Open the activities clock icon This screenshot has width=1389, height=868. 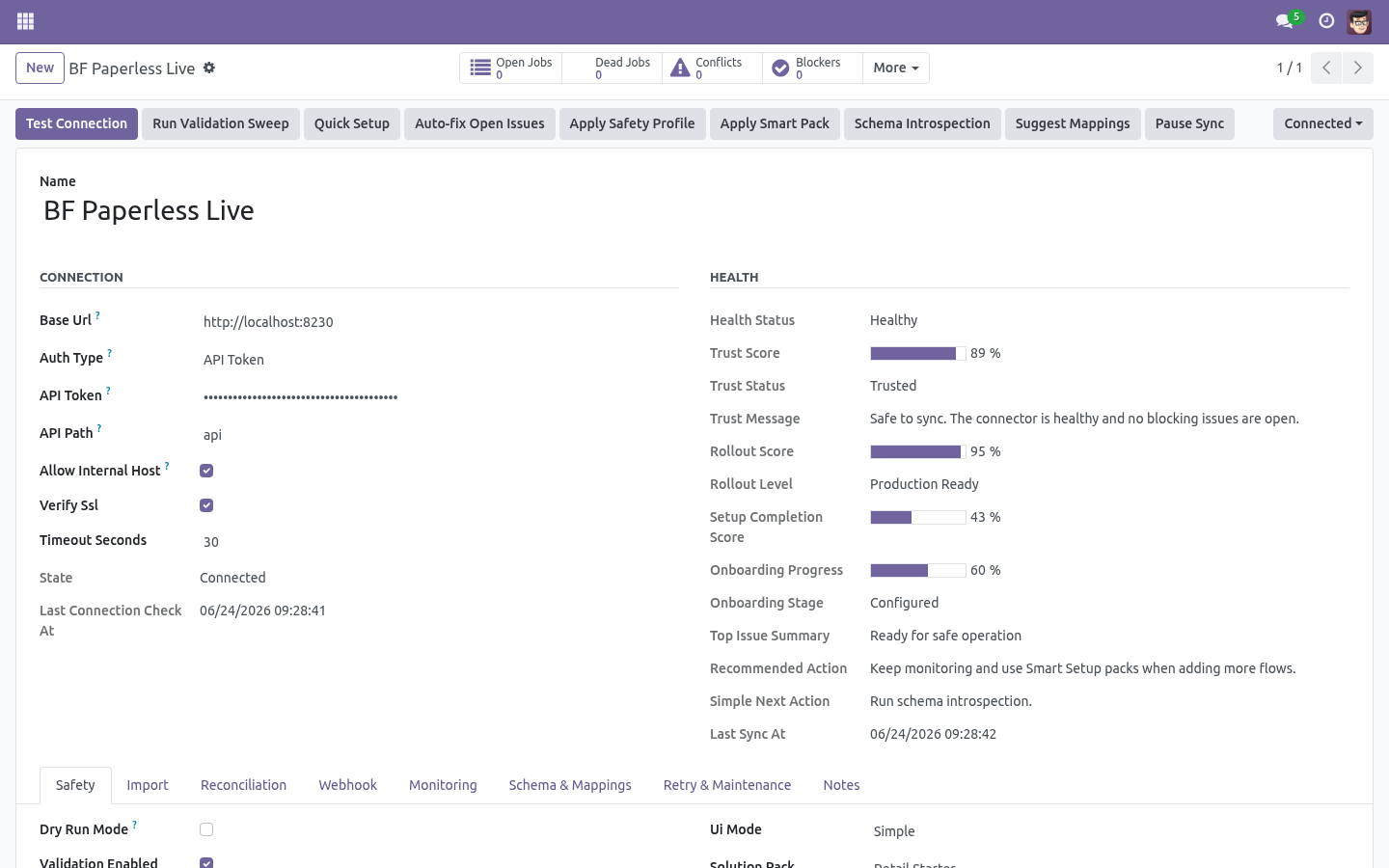tap(1326, 21)
